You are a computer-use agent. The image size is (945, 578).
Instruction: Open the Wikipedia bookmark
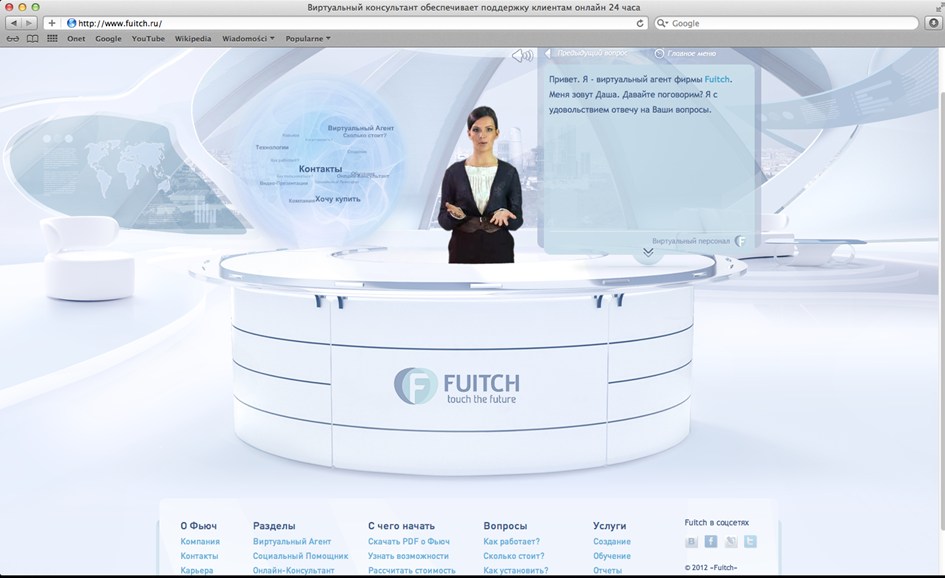[193, 39]
